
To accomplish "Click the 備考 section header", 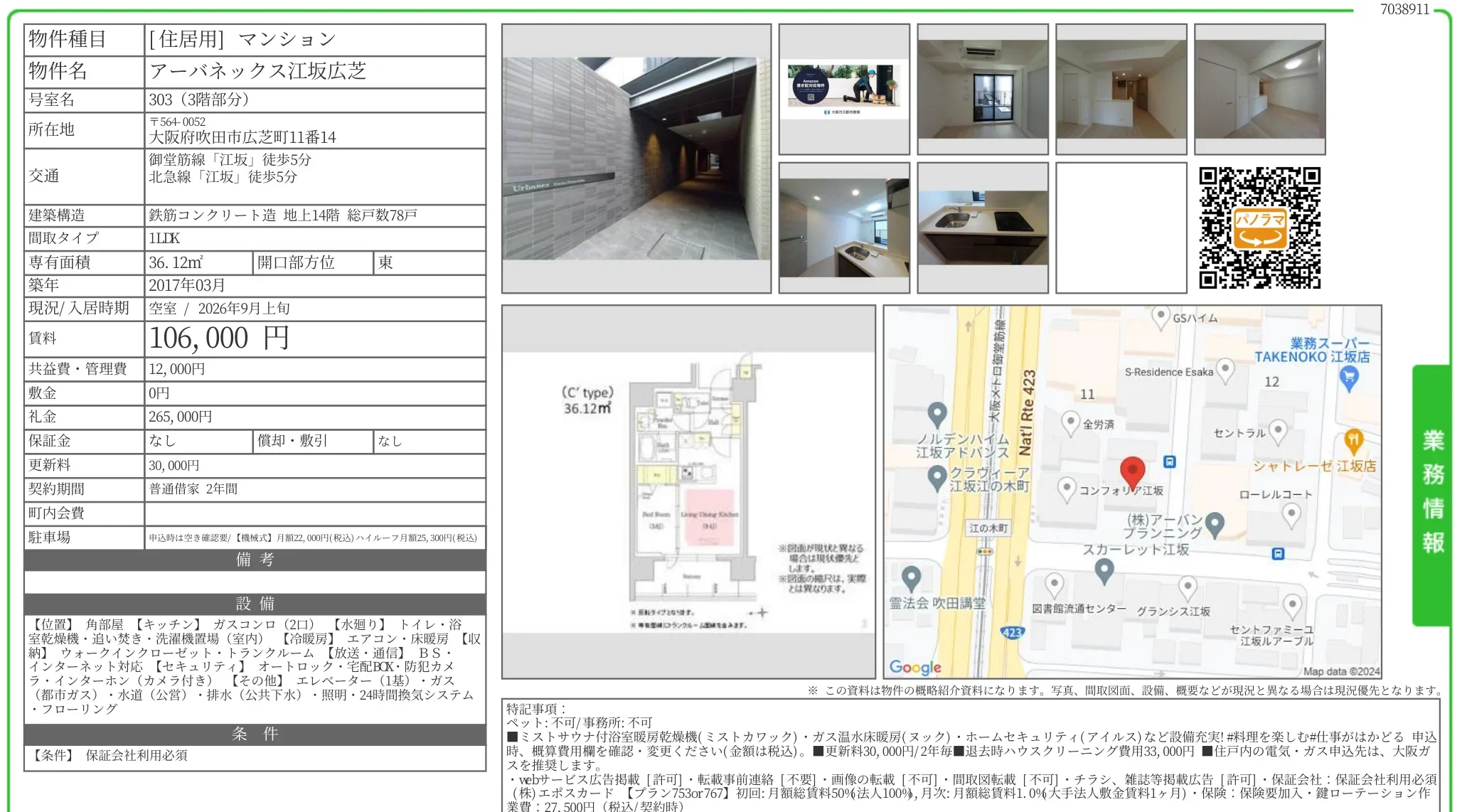I will (x=255, y=560).
